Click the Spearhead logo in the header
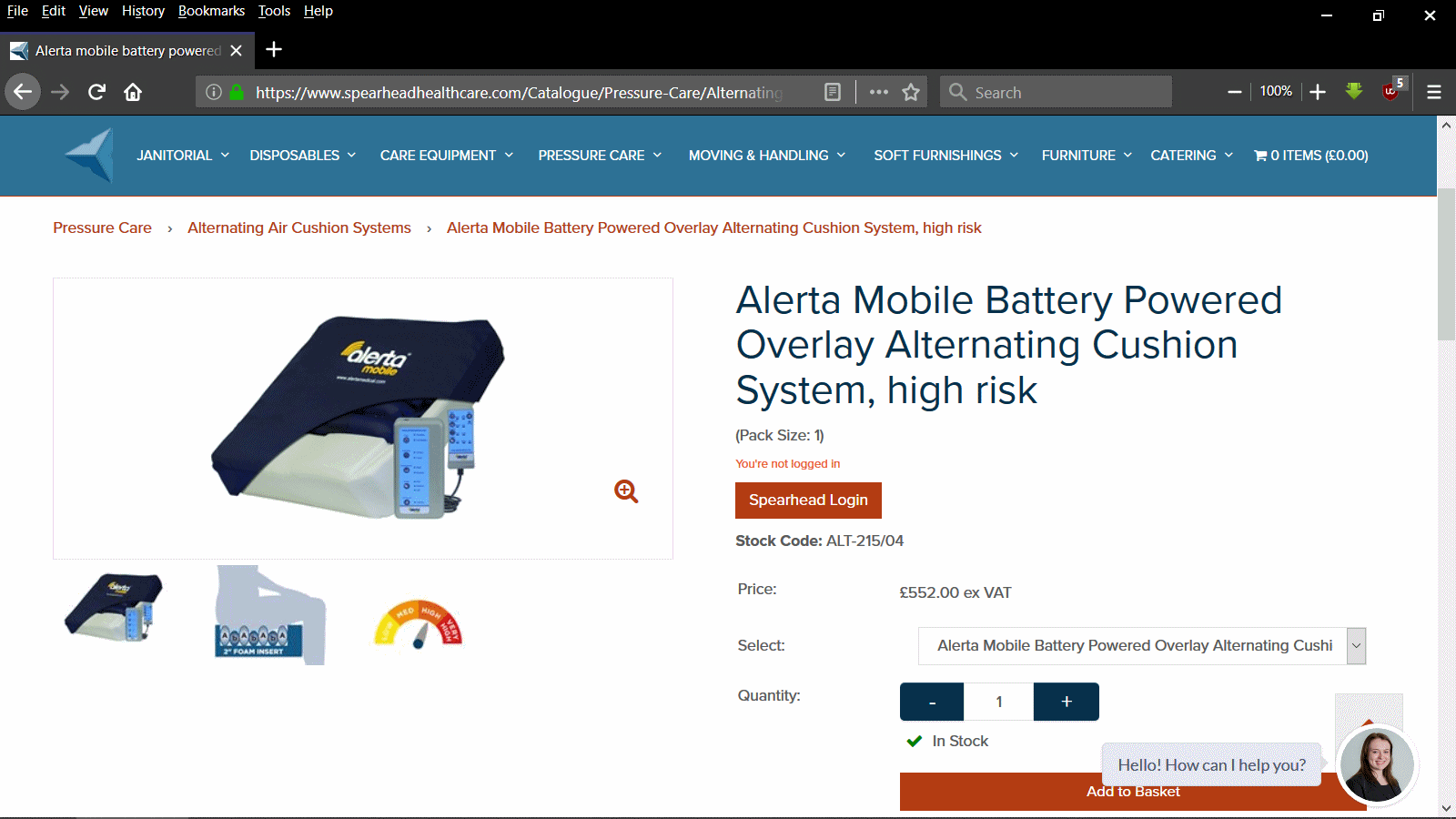The width and height of the screenshot is (1456, 819). pos(89,156)
